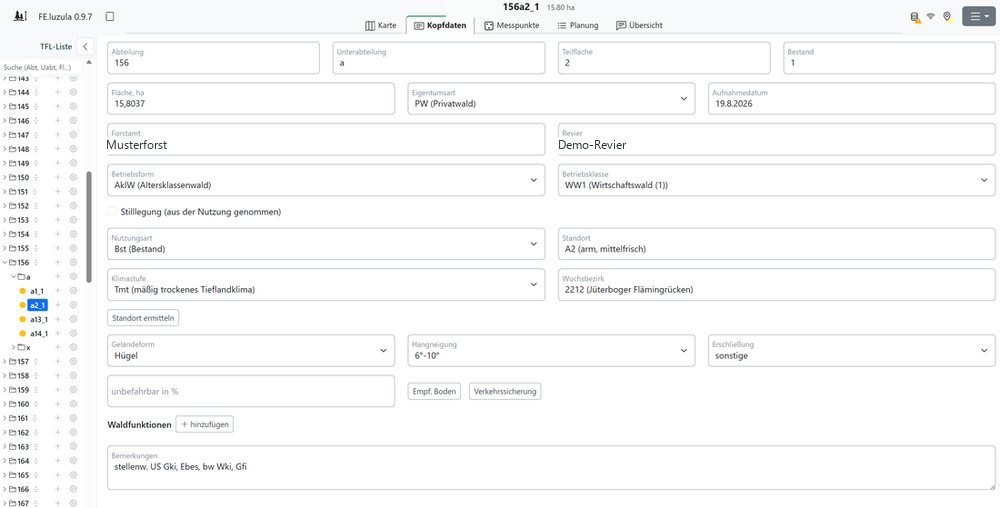The width and height of the screenshot is (1000, 508).
Task: Click the GPS location pin icon
Action: 948,17
